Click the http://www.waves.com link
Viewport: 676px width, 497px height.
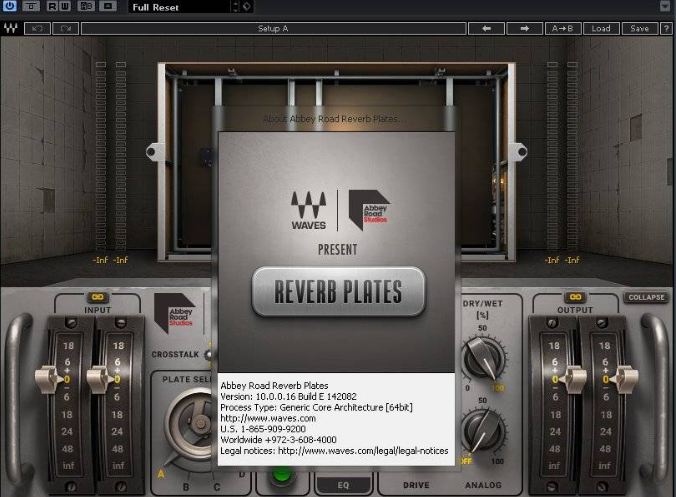pos(268,418)
